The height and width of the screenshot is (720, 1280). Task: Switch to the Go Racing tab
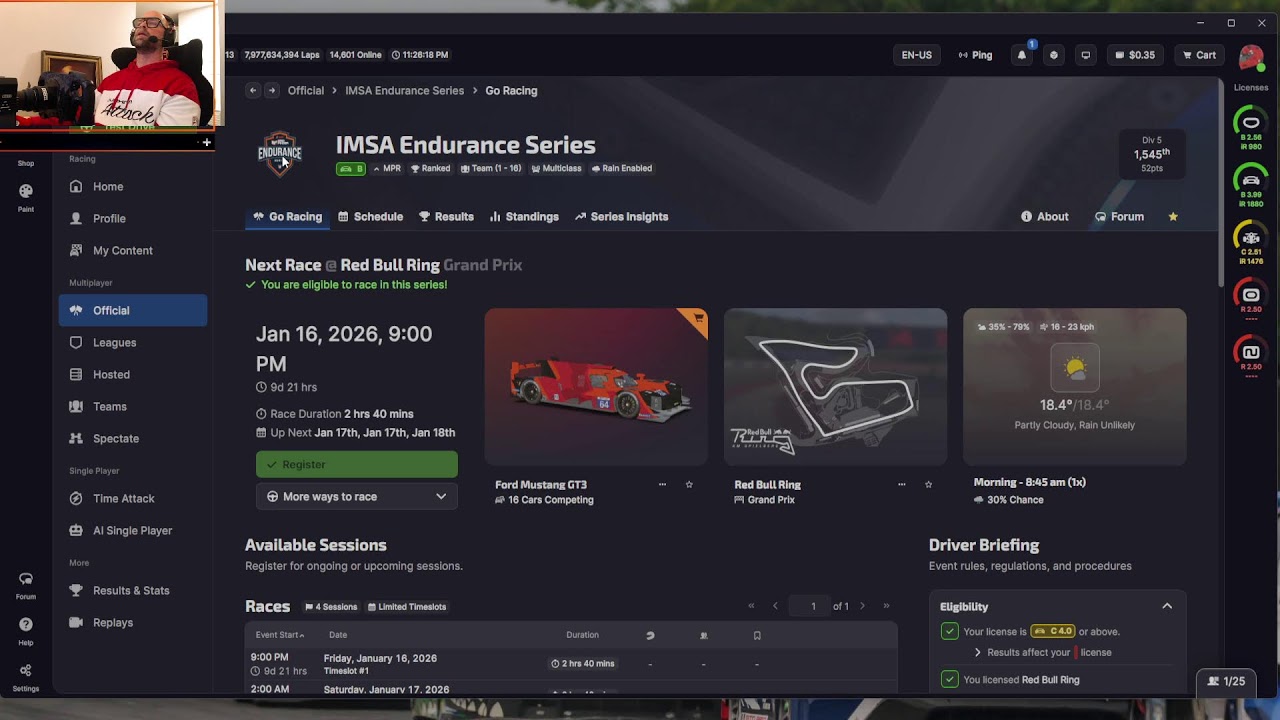[x=288, y=216]
